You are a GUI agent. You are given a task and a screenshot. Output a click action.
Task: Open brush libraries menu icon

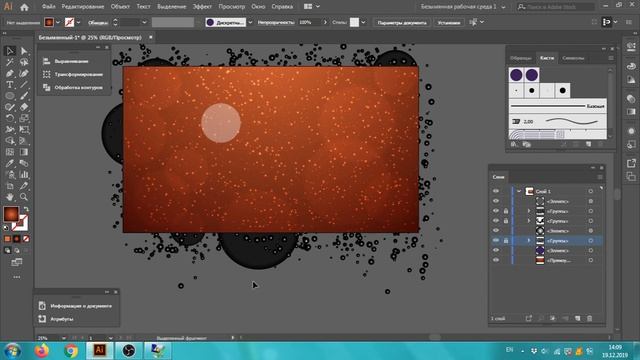coord(514,144)
